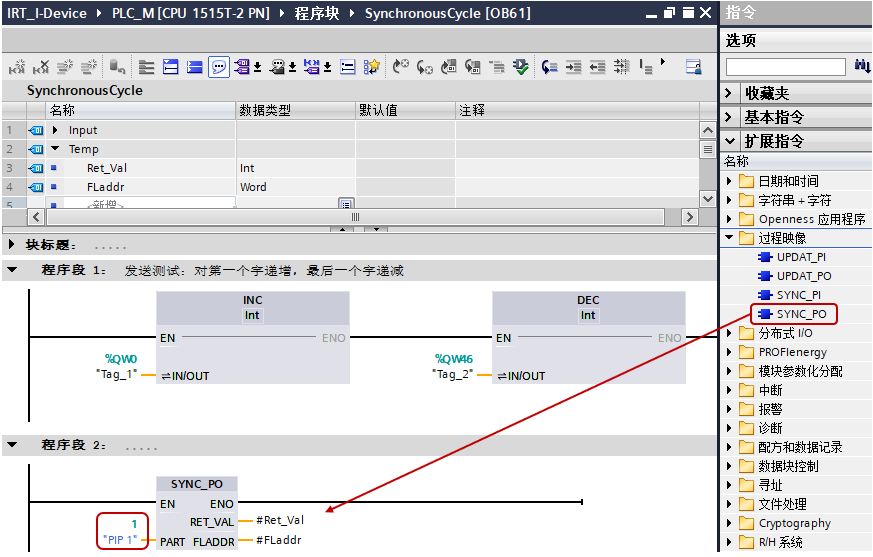Click horizontal scrollbar right arrow
Viewport: 873px width, 557px height.
point(690,217)
